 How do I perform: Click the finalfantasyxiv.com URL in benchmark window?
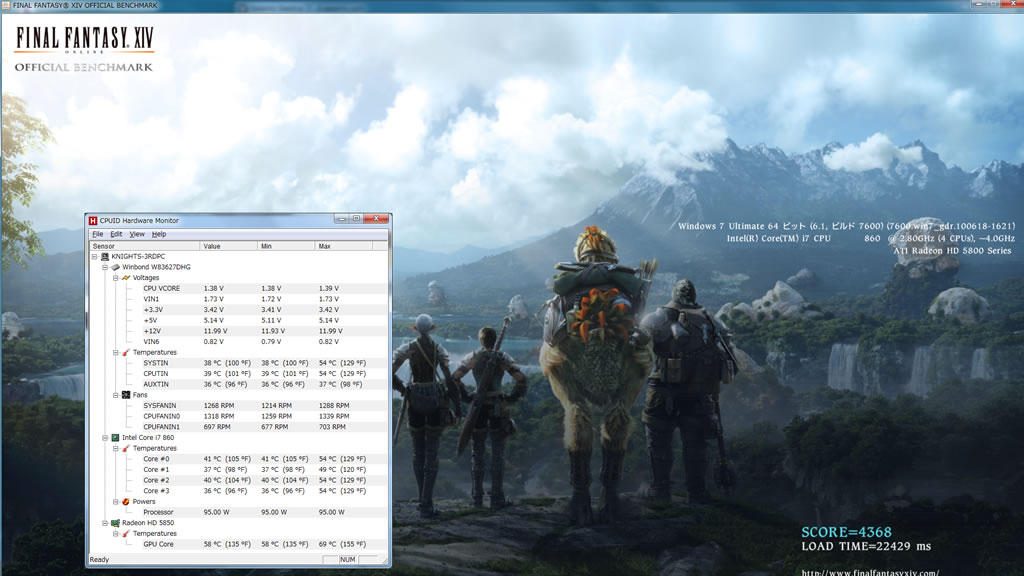click(871, 572)
